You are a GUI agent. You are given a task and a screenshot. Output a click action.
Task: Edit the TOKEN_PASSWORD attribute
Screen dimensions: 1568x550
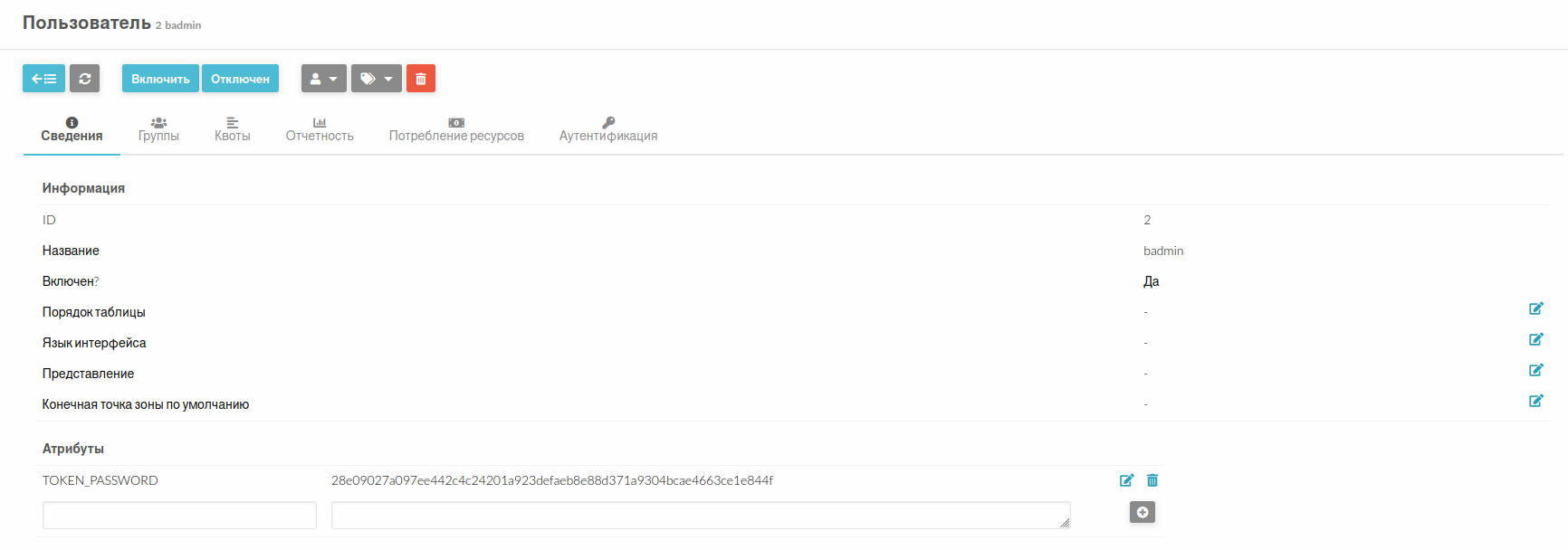point(1127,480)
